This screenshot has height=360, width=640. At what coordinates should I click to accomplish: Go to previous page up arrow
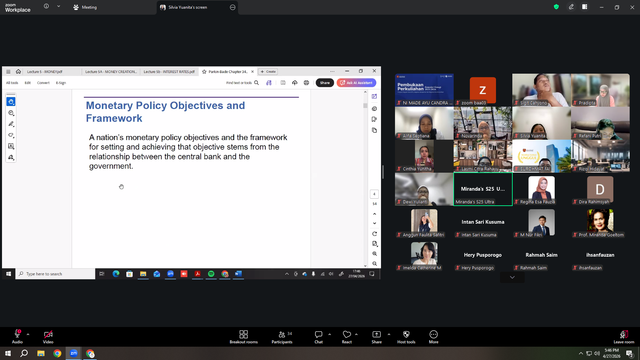374,214
